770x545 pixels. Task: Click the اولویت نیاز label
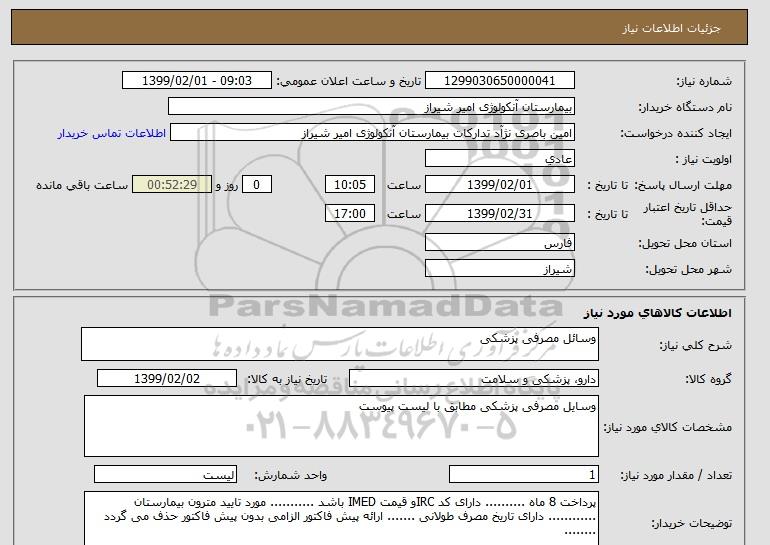704,159
